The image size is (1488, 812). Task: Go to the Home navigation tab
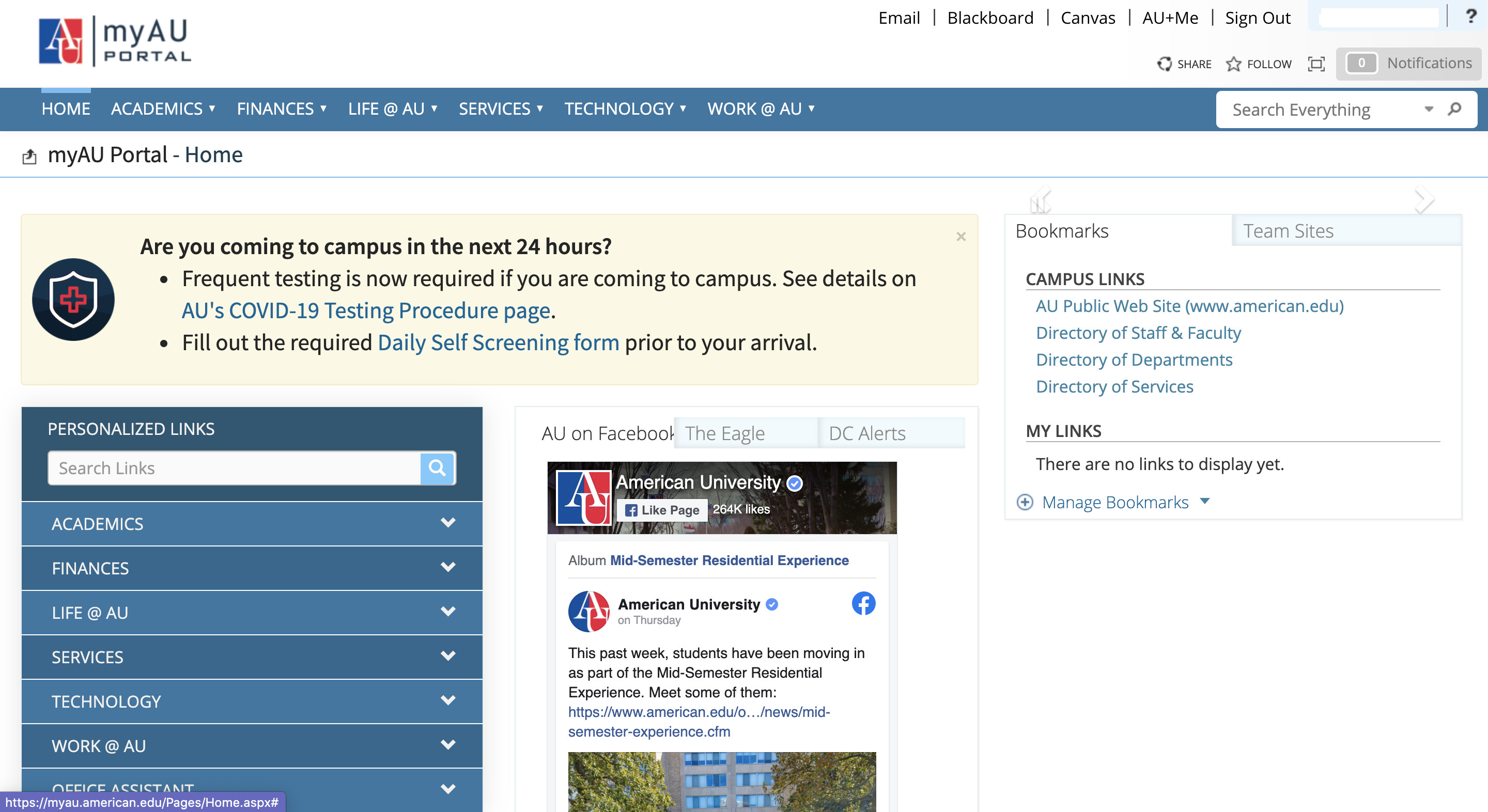(66, 108)
